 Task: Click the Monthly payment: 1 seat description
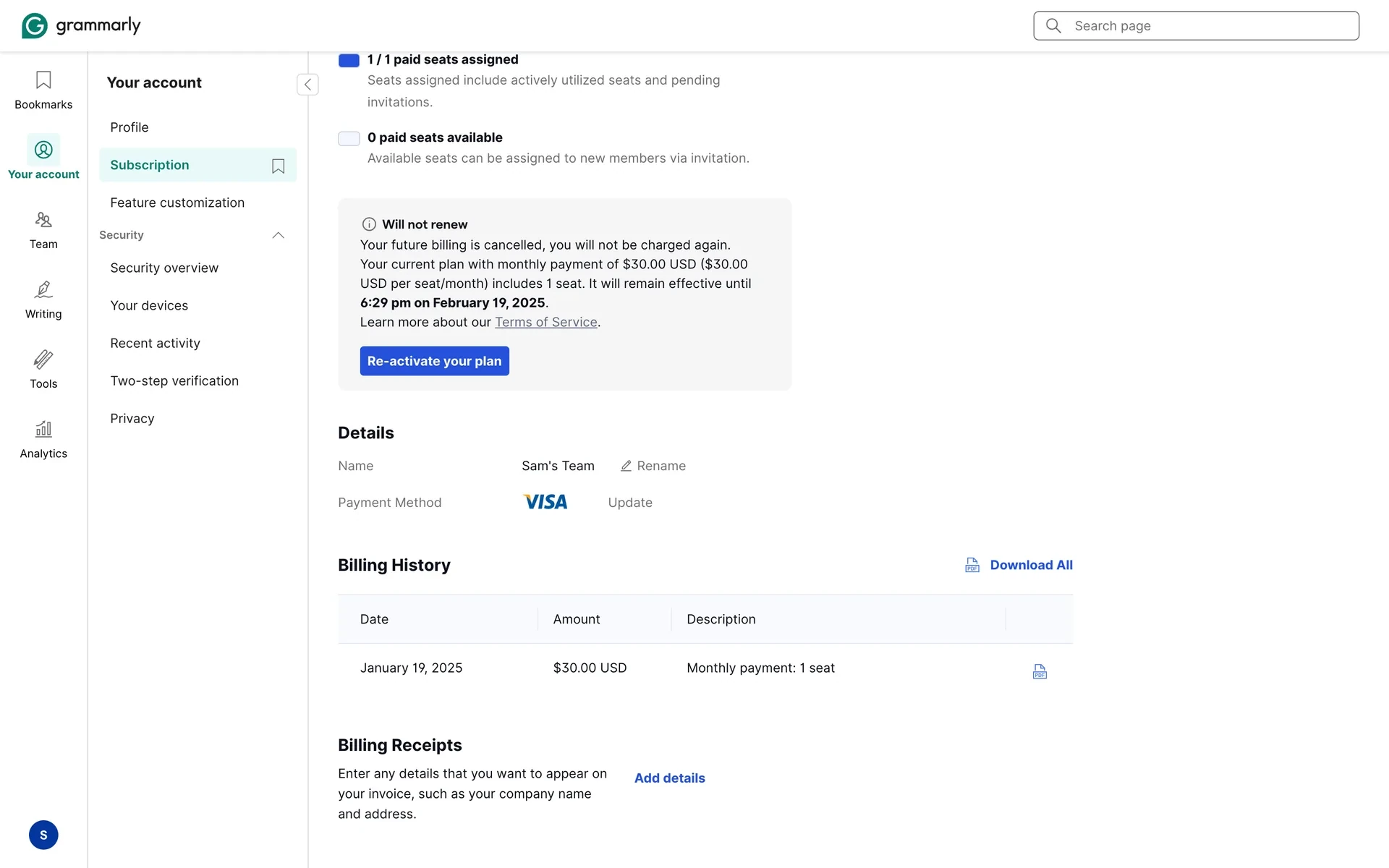point(760,668)
